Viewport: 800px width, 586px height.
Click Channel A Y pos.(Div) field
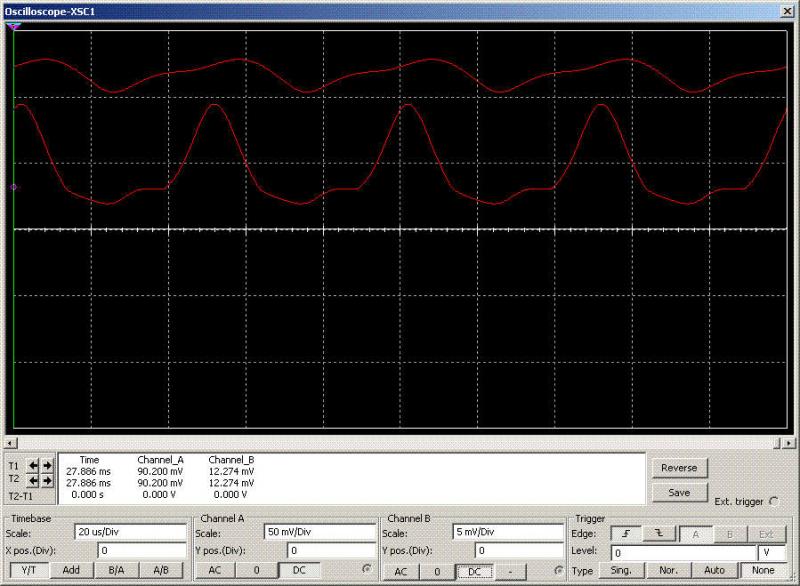332,550
